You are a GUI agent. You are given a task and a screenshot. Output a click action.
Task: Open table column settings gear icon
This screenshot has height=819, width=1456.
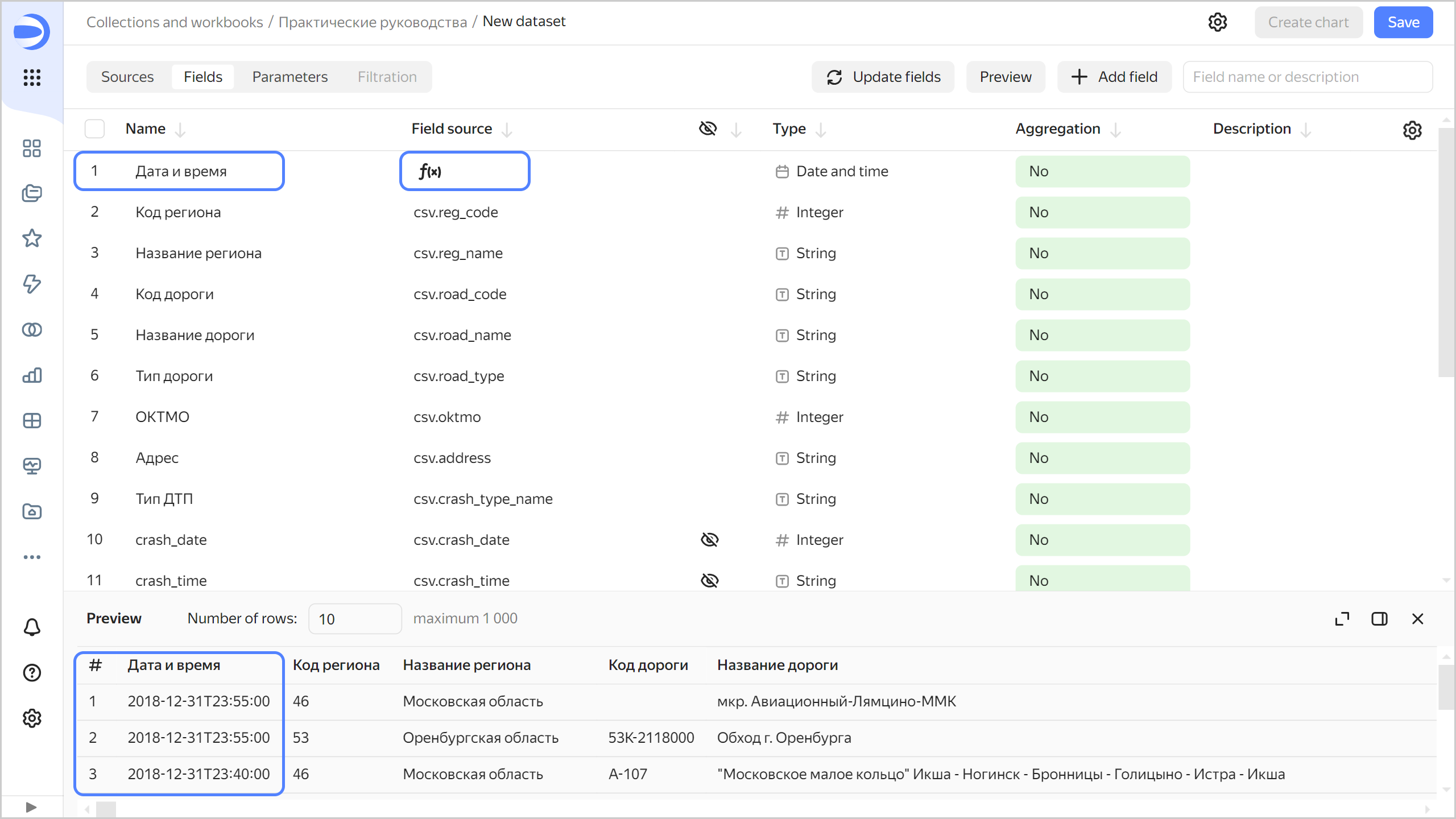1412,130
